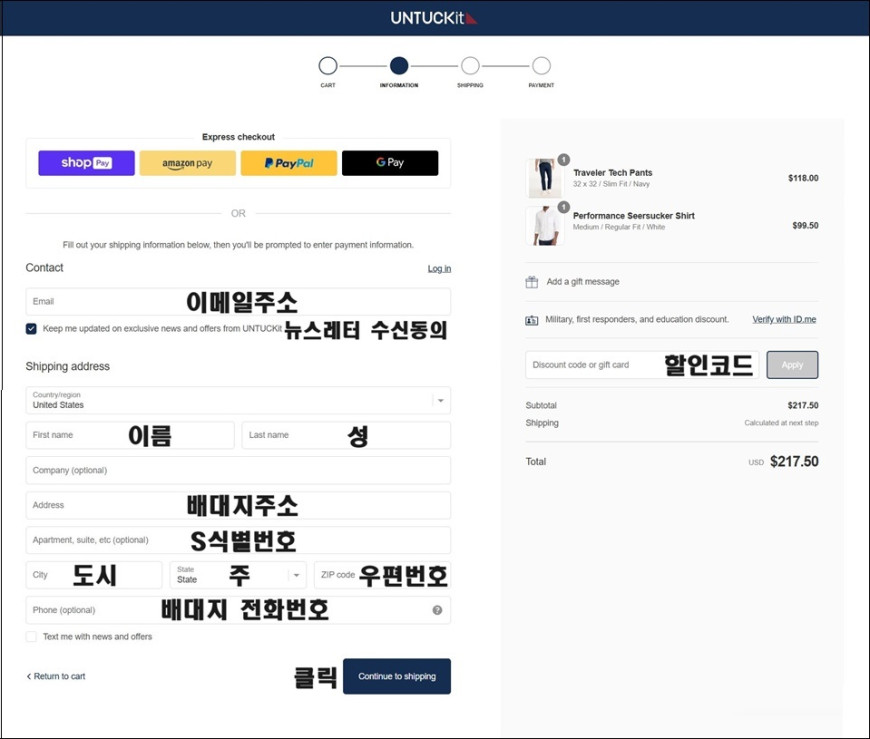870x739 pixels.
Task: Click the ID card discount icon
Action: pos(532,320)
